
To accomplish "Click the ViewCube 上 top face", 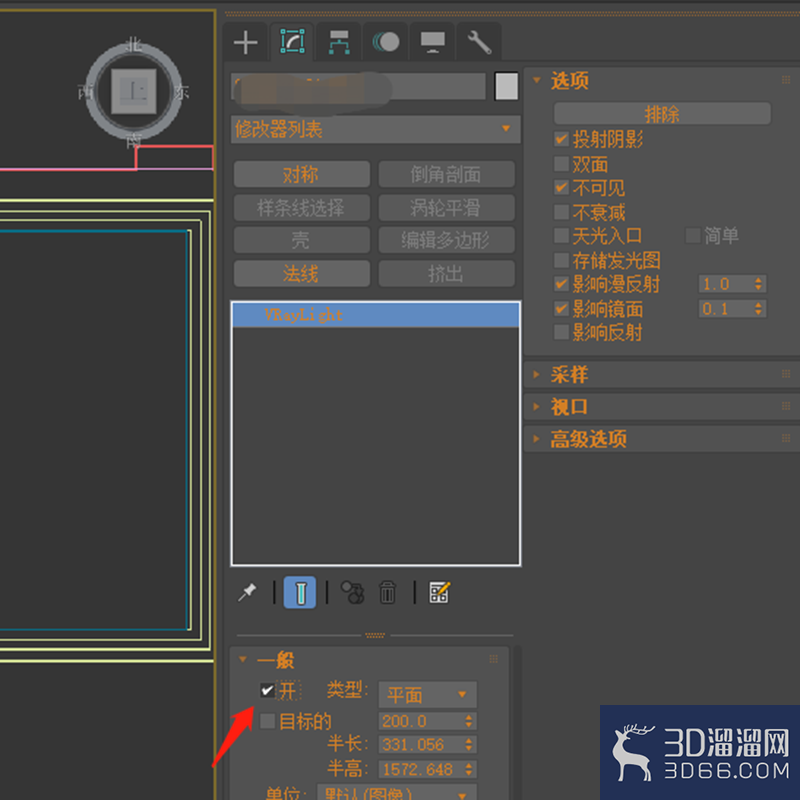I will [x=134, y=92].
